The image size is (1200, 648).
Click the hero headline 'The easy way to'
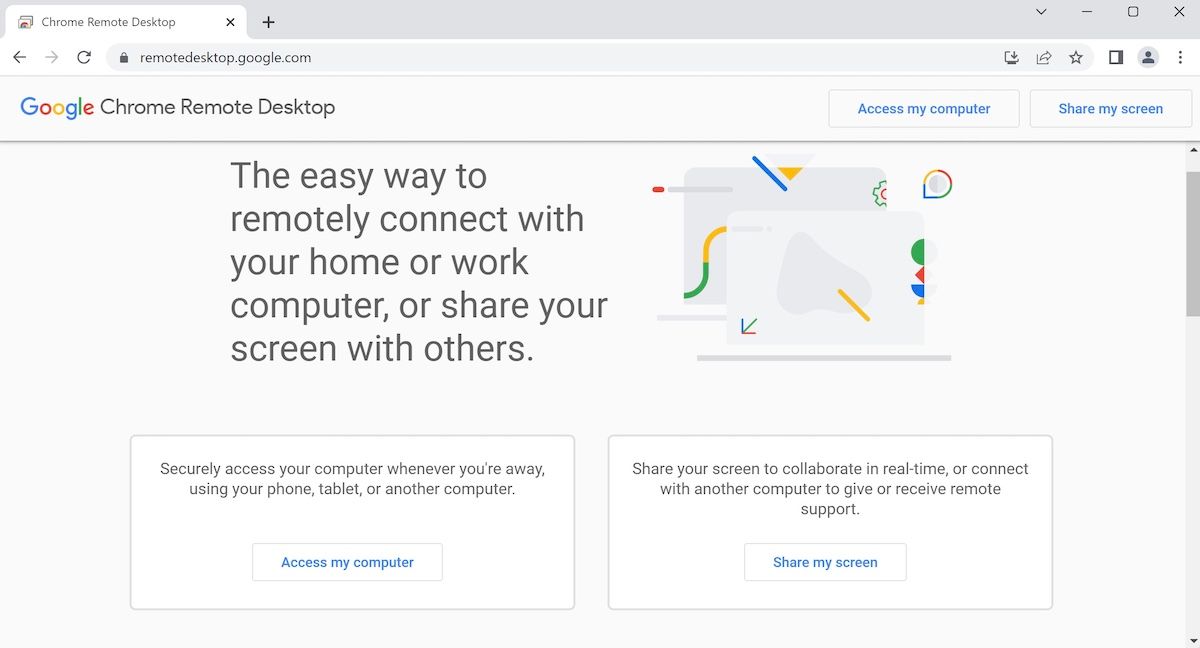click(359, 176)
